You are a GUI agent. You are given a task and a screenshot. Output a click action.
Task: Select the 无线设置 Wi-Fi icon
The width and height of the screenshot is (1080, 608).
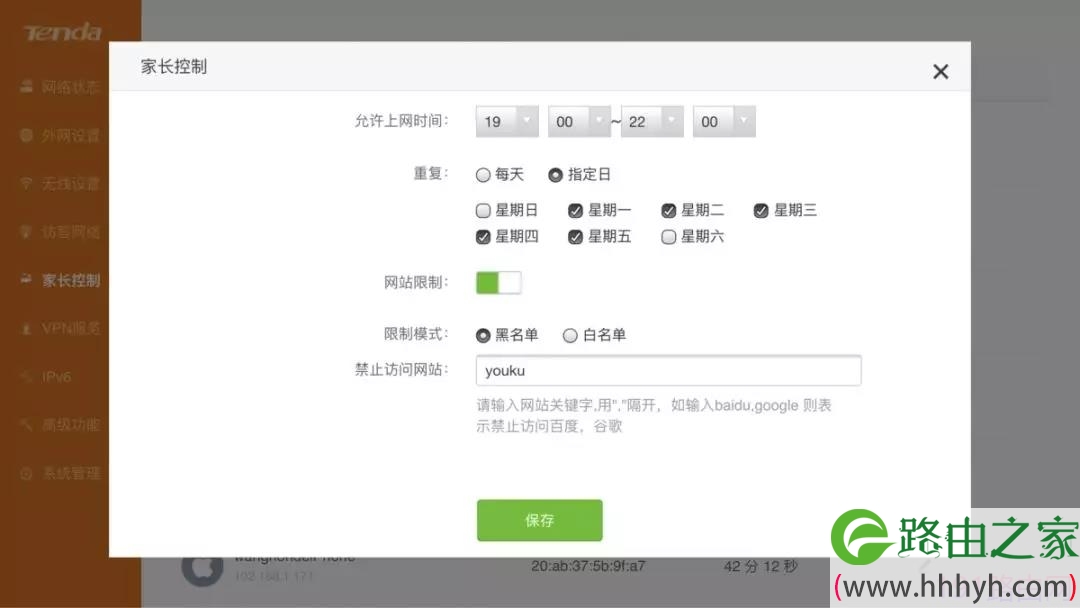click(27, 183)
